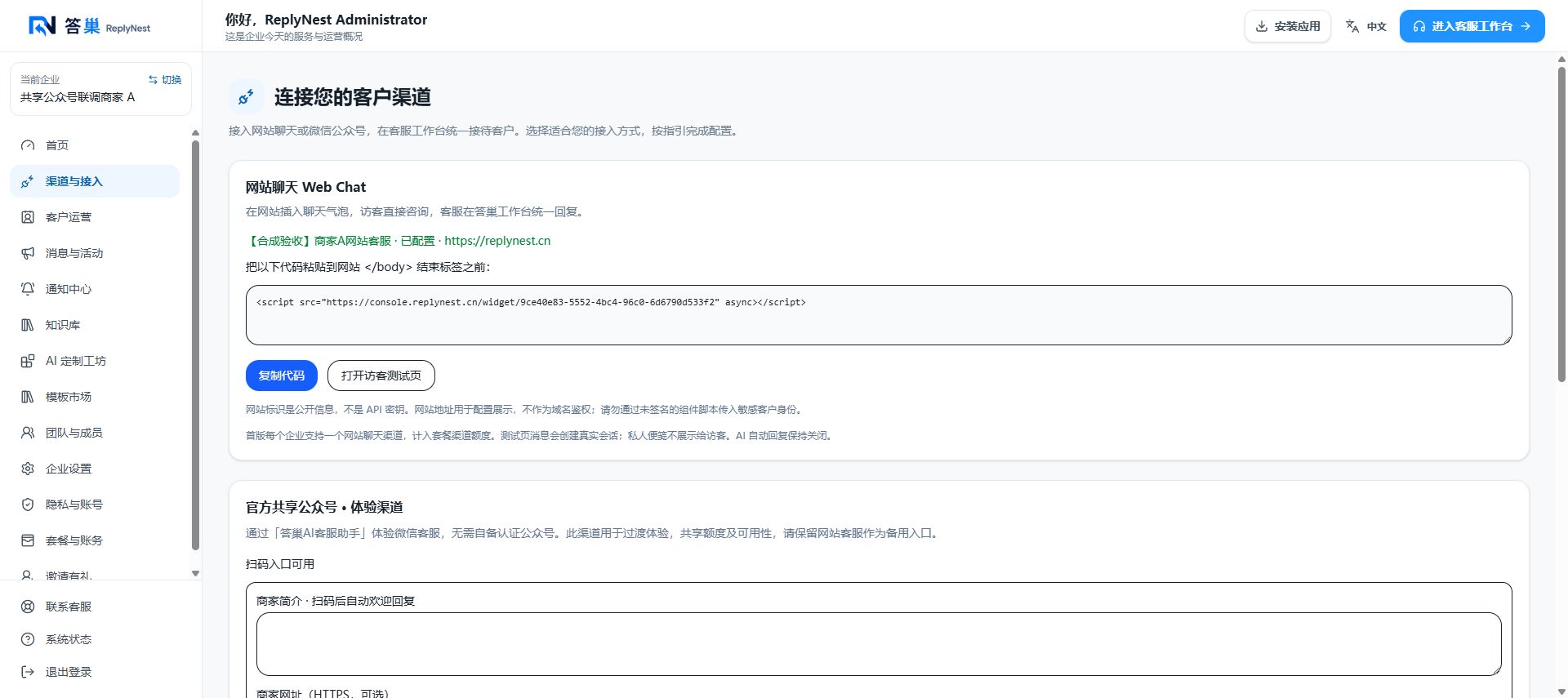Click the gear icon beside 企业设置

tap(28, 469)
